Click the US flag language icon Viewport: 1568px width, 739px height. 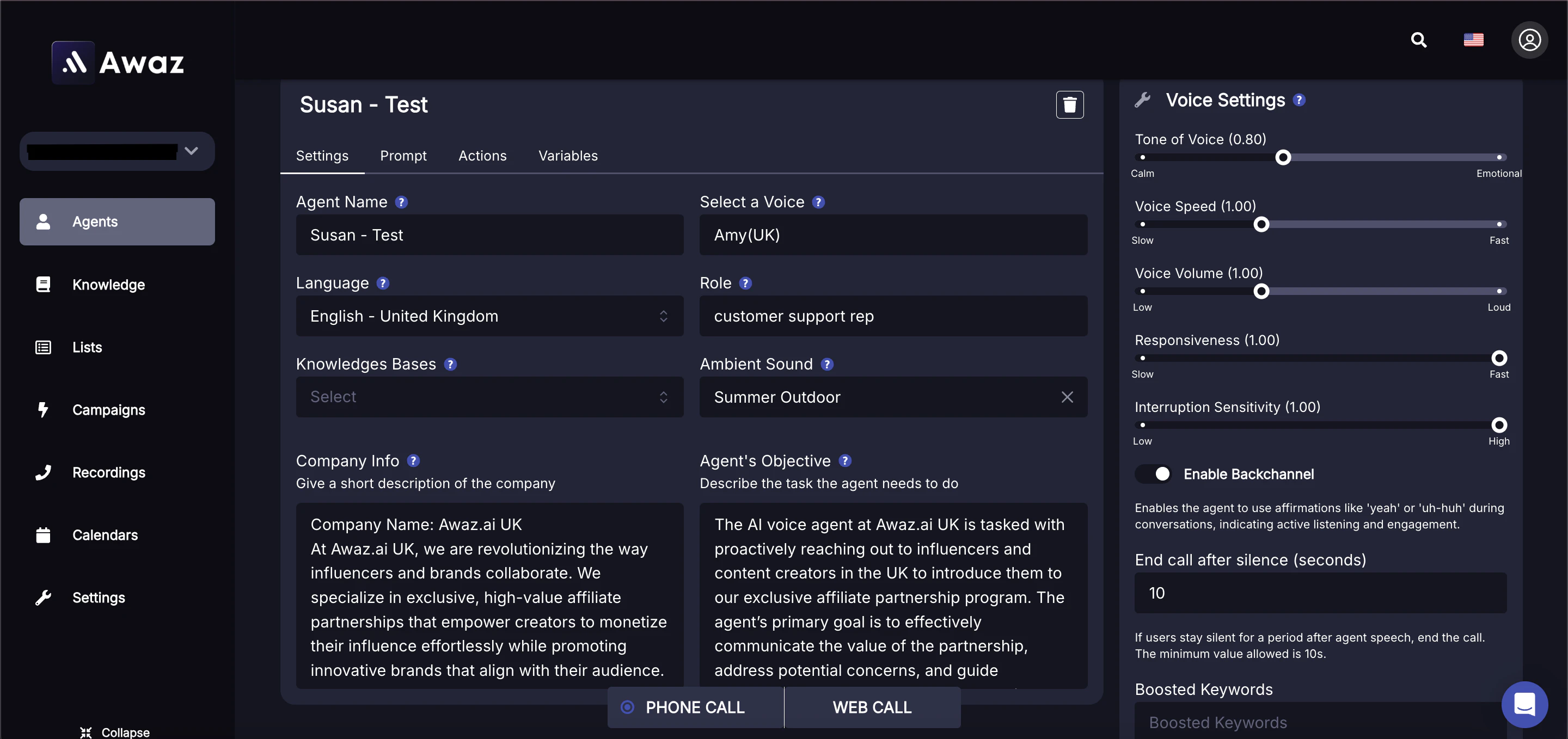(1473, 40)
